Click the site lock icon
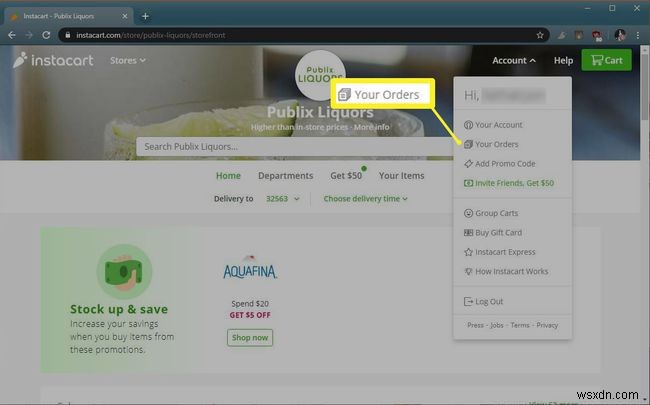The height and width of the screenshot is (405, 650). pyautogui.click(x=68, y=35)
